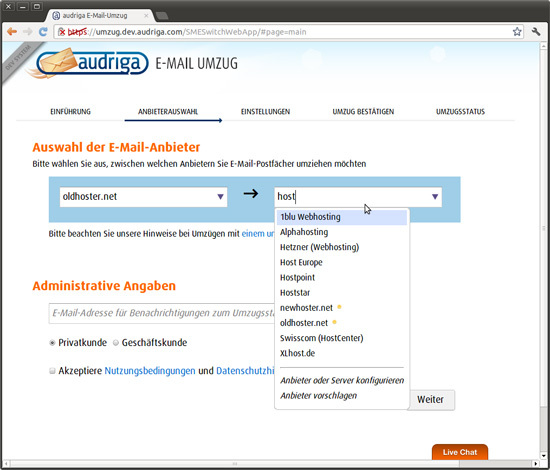Click the Weiter button
Image resolution: width=550 pixels, height=470 pixels.
[x=430, y=400]
